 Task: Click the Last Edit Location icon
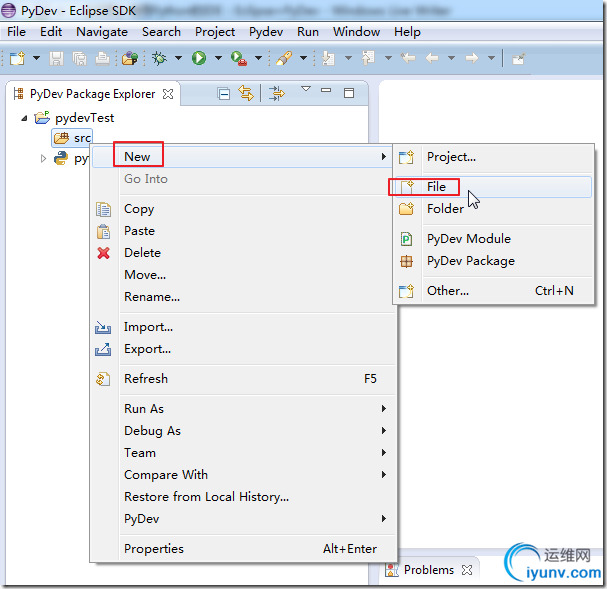[408, 58]
